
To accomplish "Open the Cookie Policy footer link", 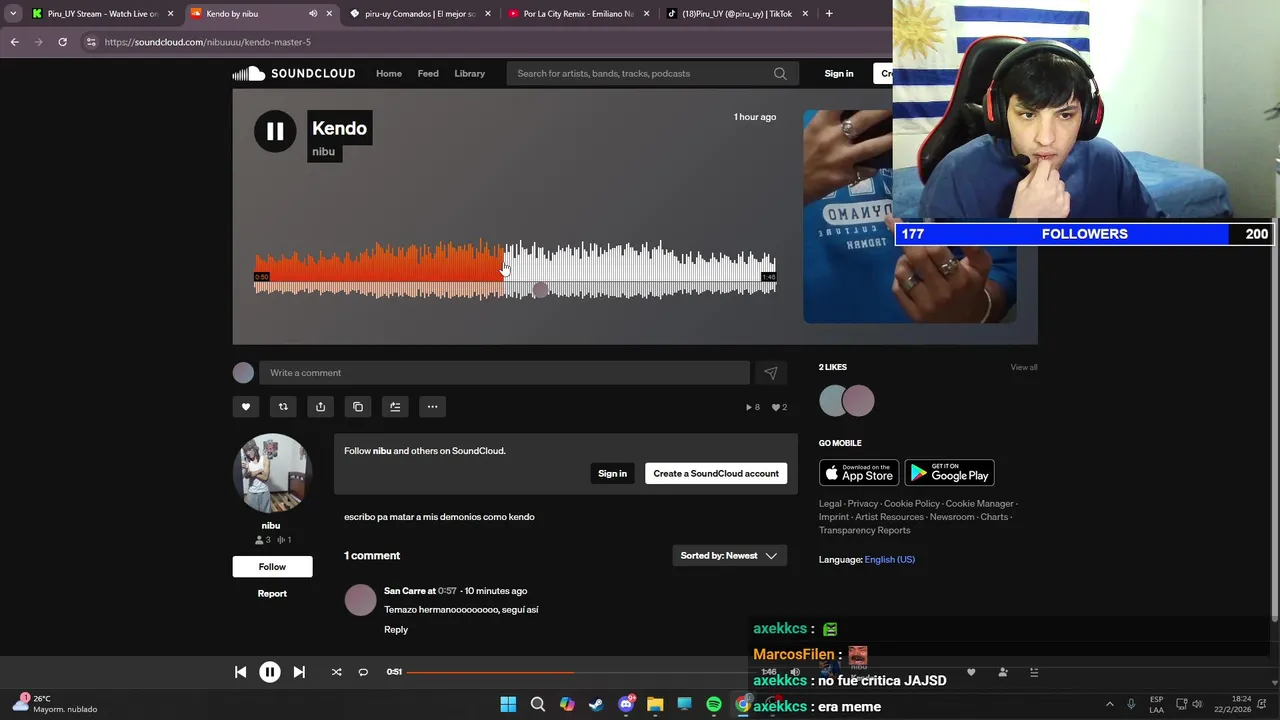I will [x=912, y=504].
